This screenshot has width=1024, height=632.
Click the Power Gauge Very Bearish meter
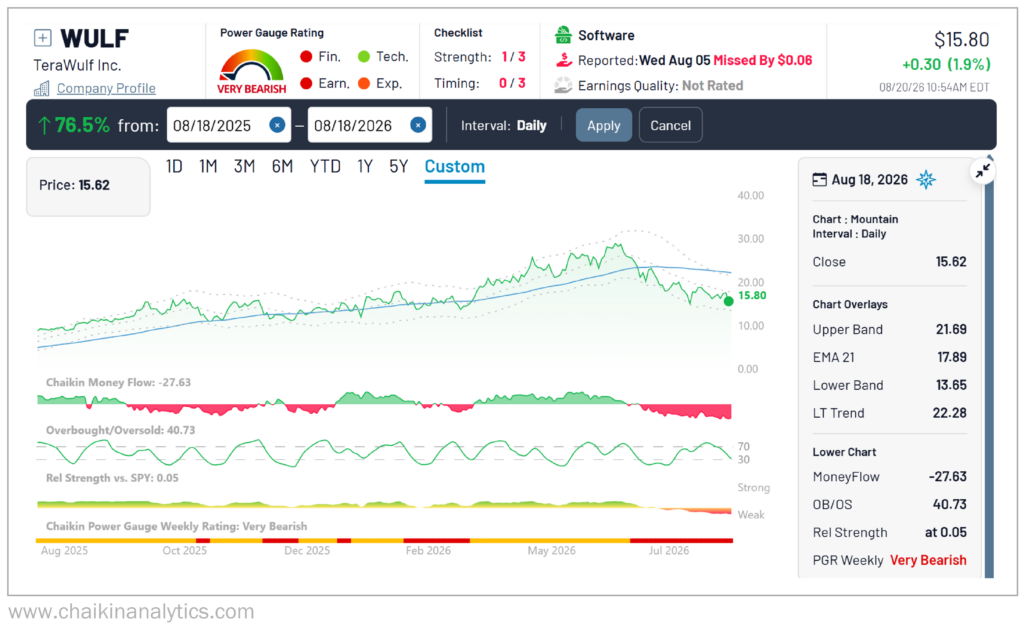click(x=251, y=72)
